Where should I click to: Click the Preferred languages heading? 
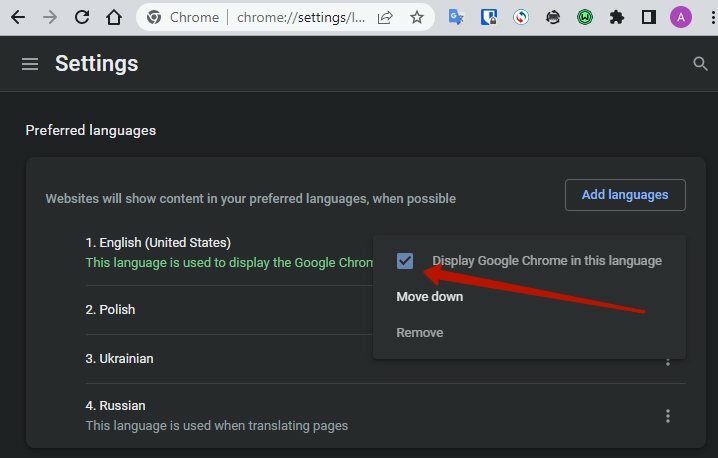tap(91, 131)
